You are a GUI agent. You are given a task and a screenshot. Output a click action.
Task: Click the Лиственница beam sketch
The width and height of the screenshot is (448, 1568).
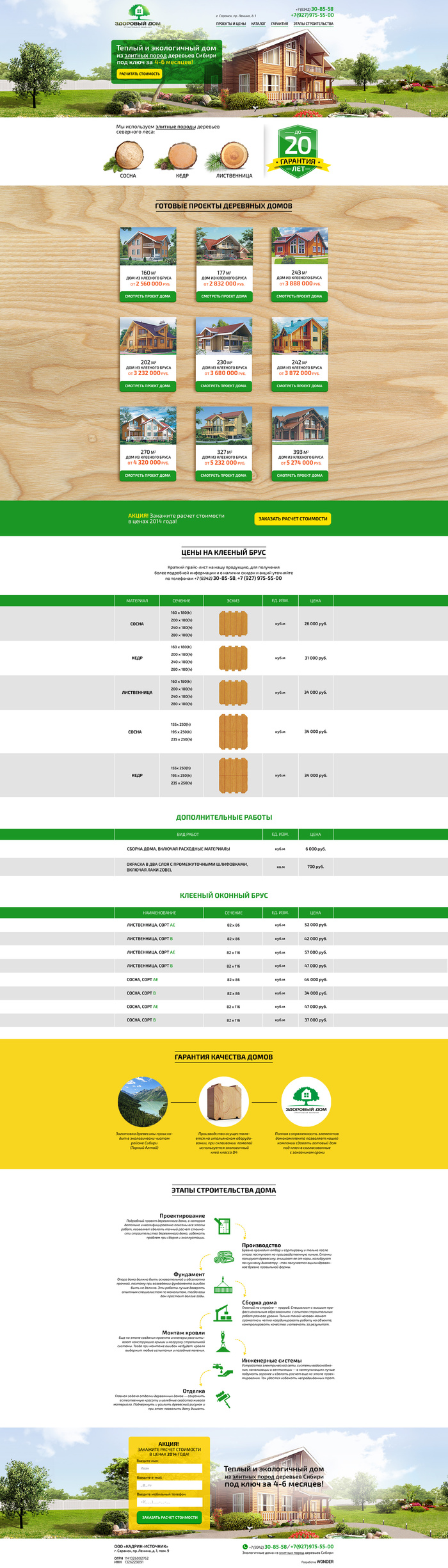click(233, 692)
